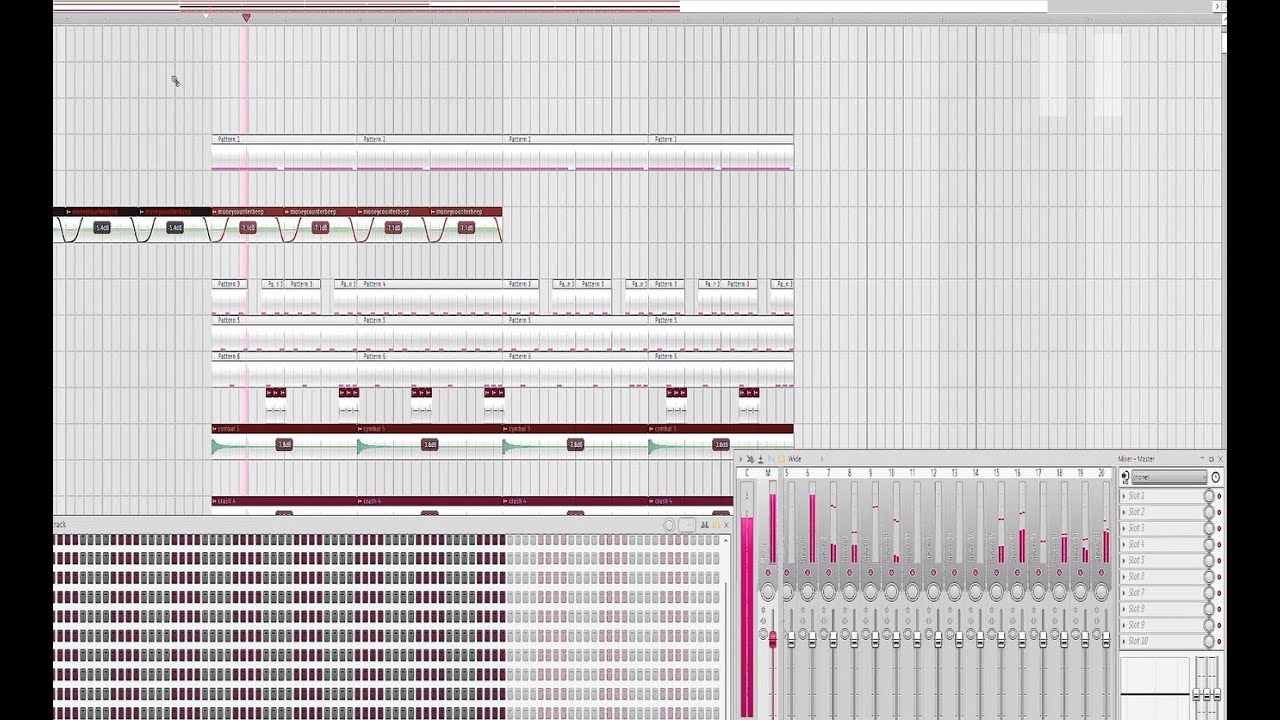Click the mix level knob for Slot 1
Screen dimensions: 1280x720
coord(1209,496)
